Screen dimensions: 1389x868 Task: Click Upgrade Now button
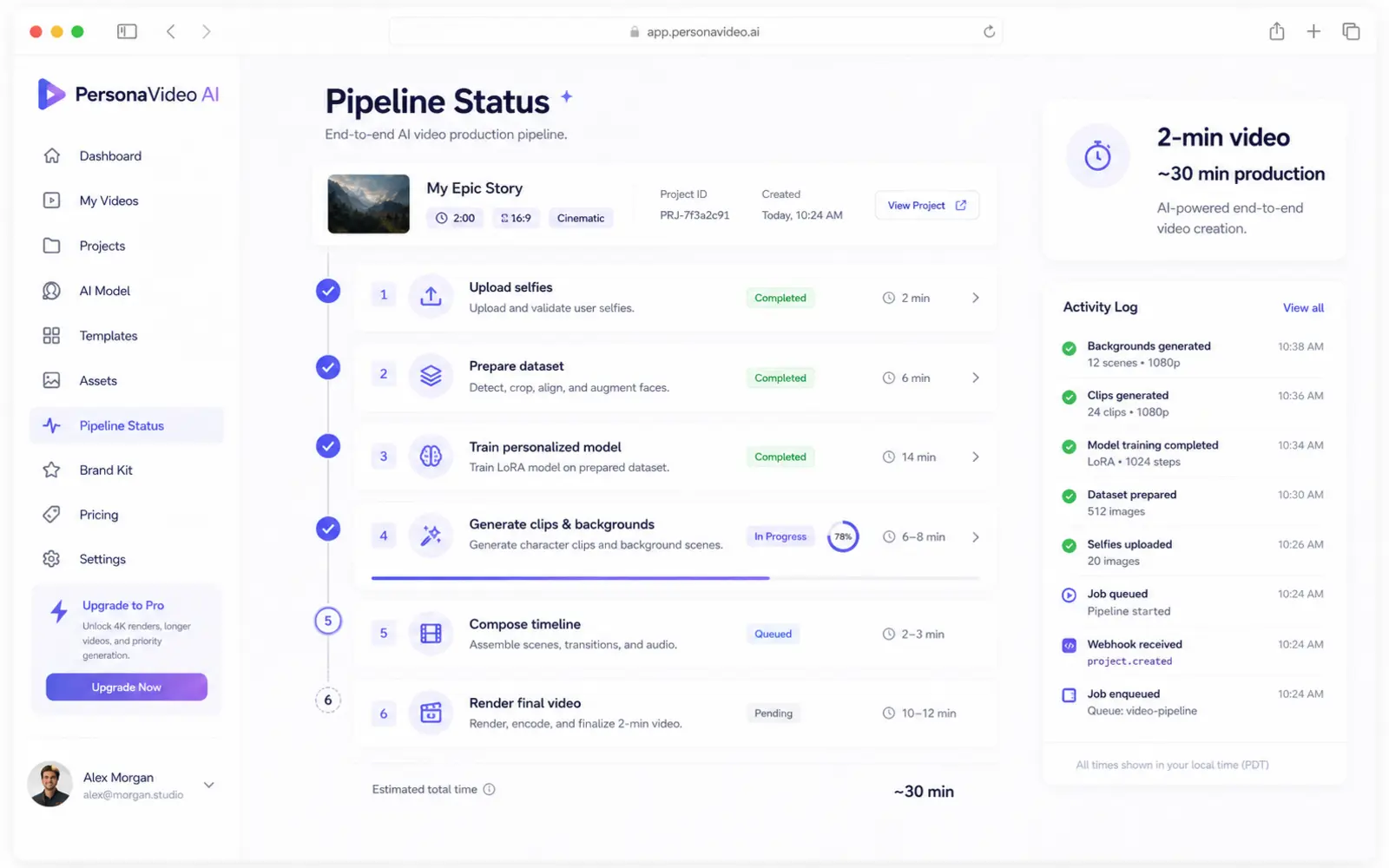tap(127, 687)
